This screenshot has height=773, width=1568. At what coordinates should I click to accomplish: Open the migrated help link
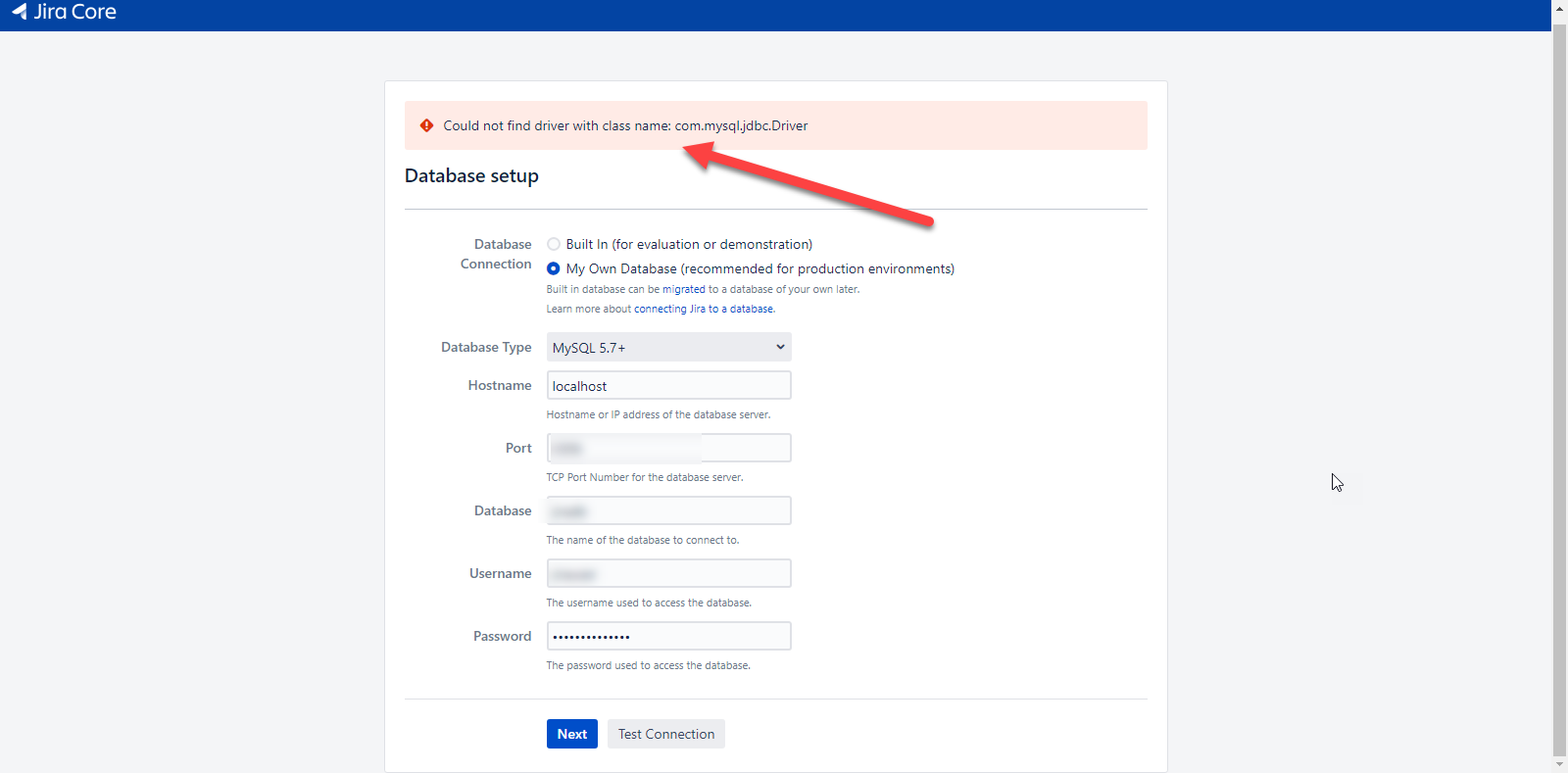click(x=684, y=289)
